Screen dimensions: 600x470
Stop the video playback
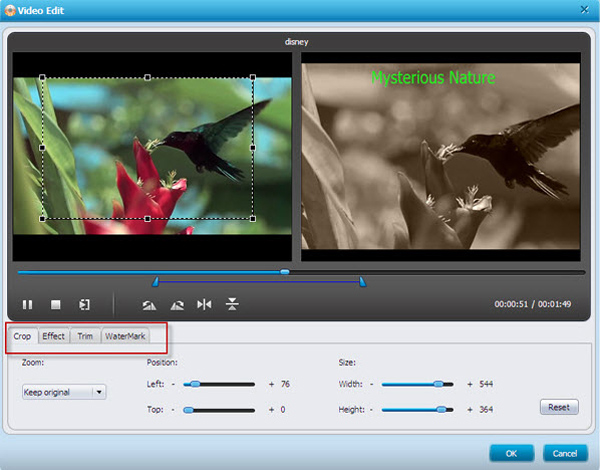[x=55, y=305]
